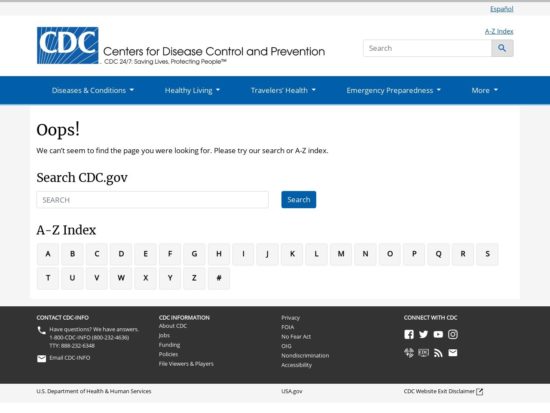Expand the Healthy Living dropdown menu

tap(192, 91)
